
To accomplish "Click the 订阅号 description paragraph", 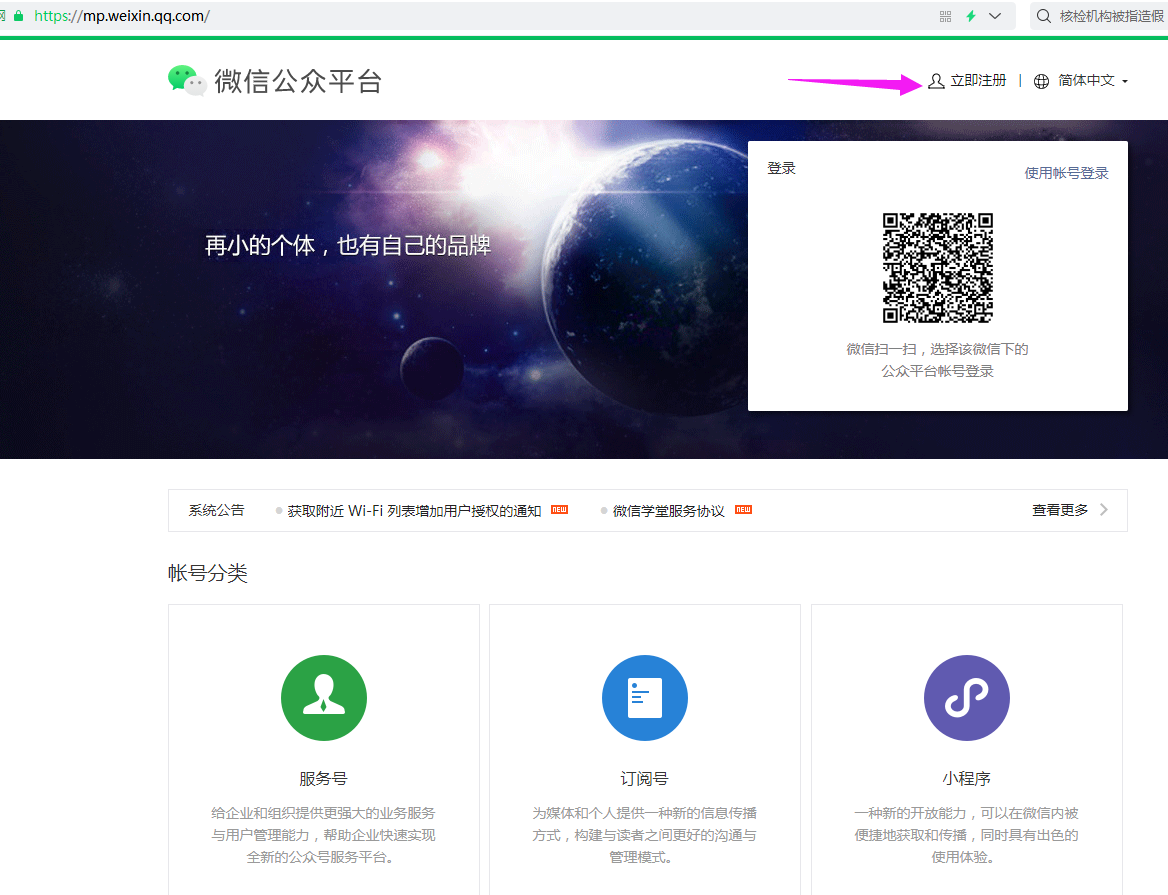I will (x=644, y=835).
